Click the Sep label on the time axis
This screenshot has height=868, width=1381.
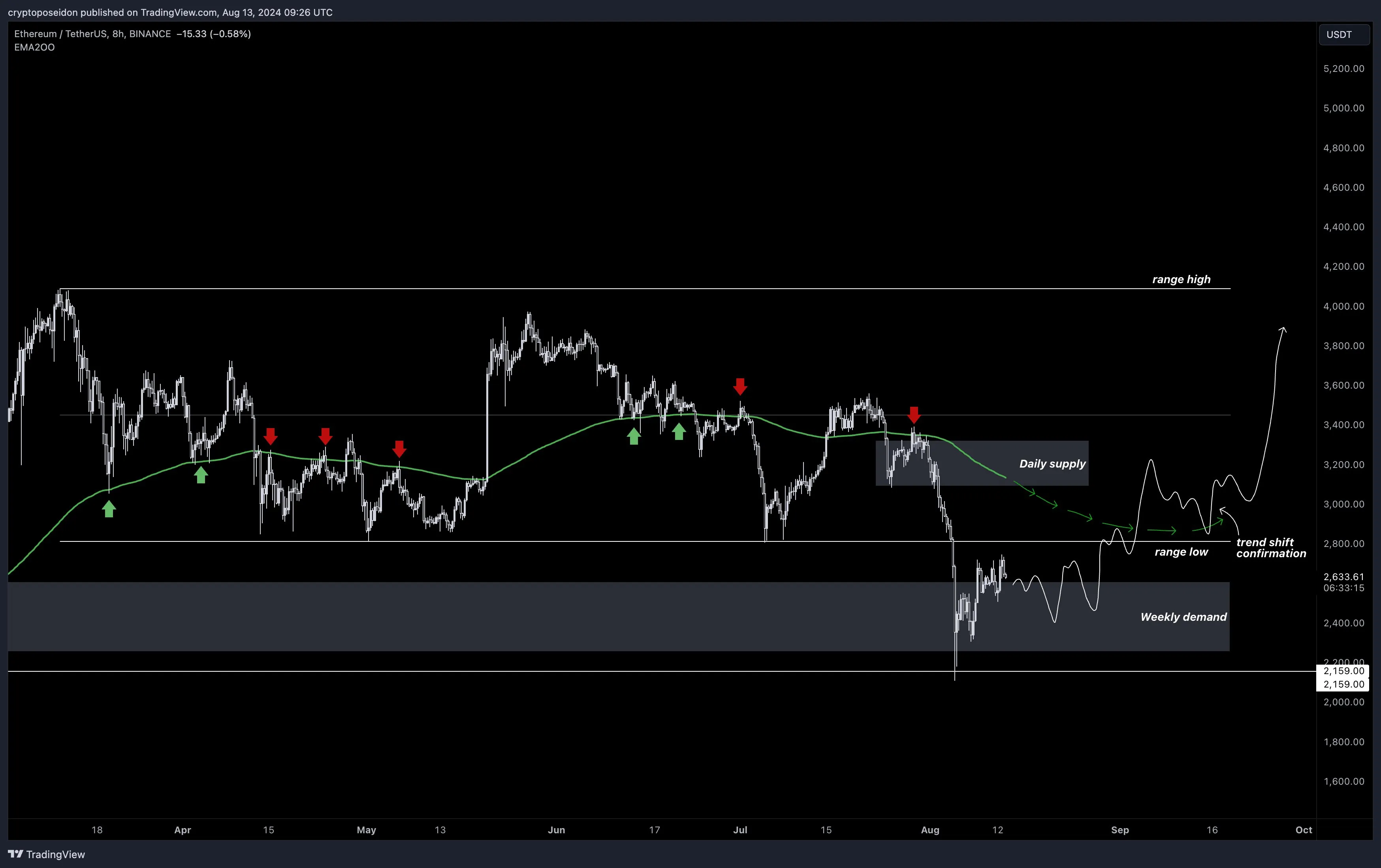(x=1119, y=830)
